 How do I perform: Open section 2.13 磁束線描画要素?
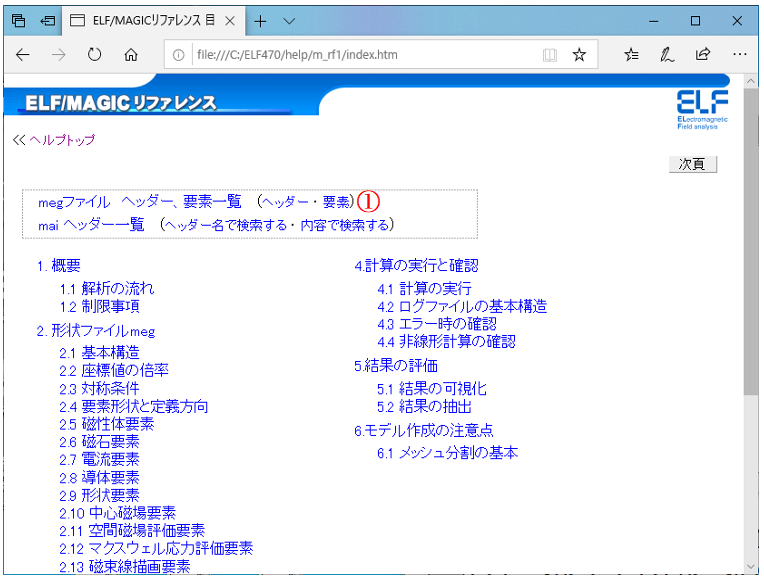point(125,567)
